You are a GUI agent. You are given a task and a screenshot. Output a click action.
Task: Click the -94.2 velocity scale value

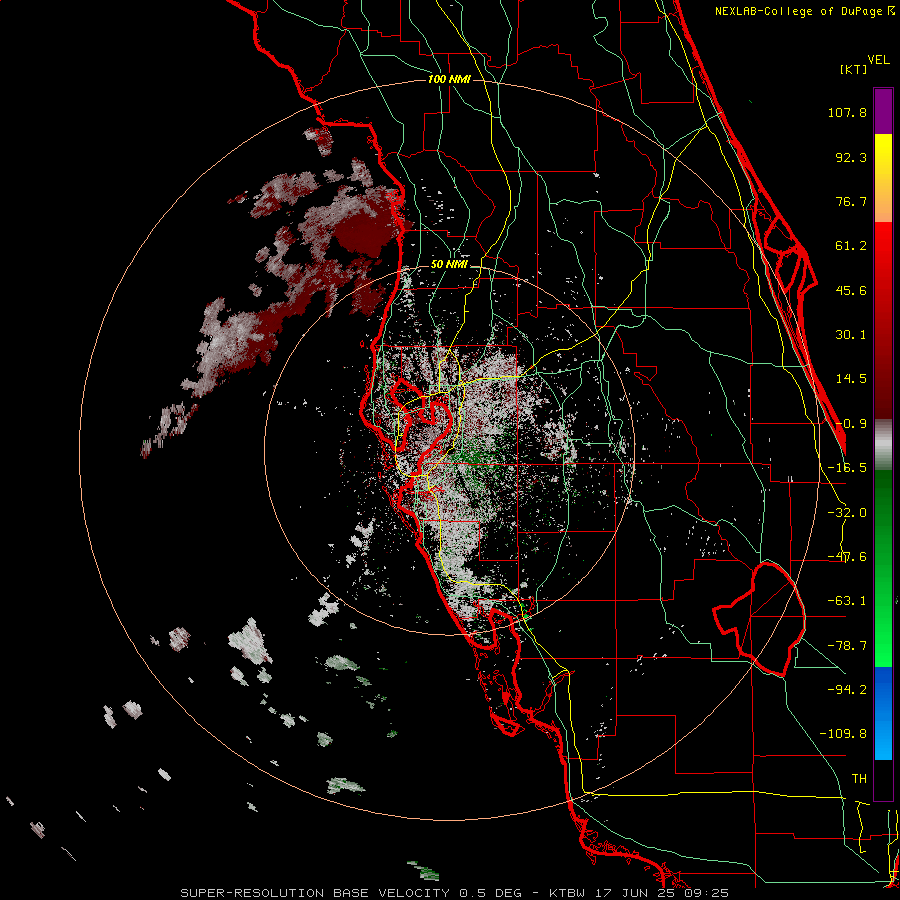847,690
